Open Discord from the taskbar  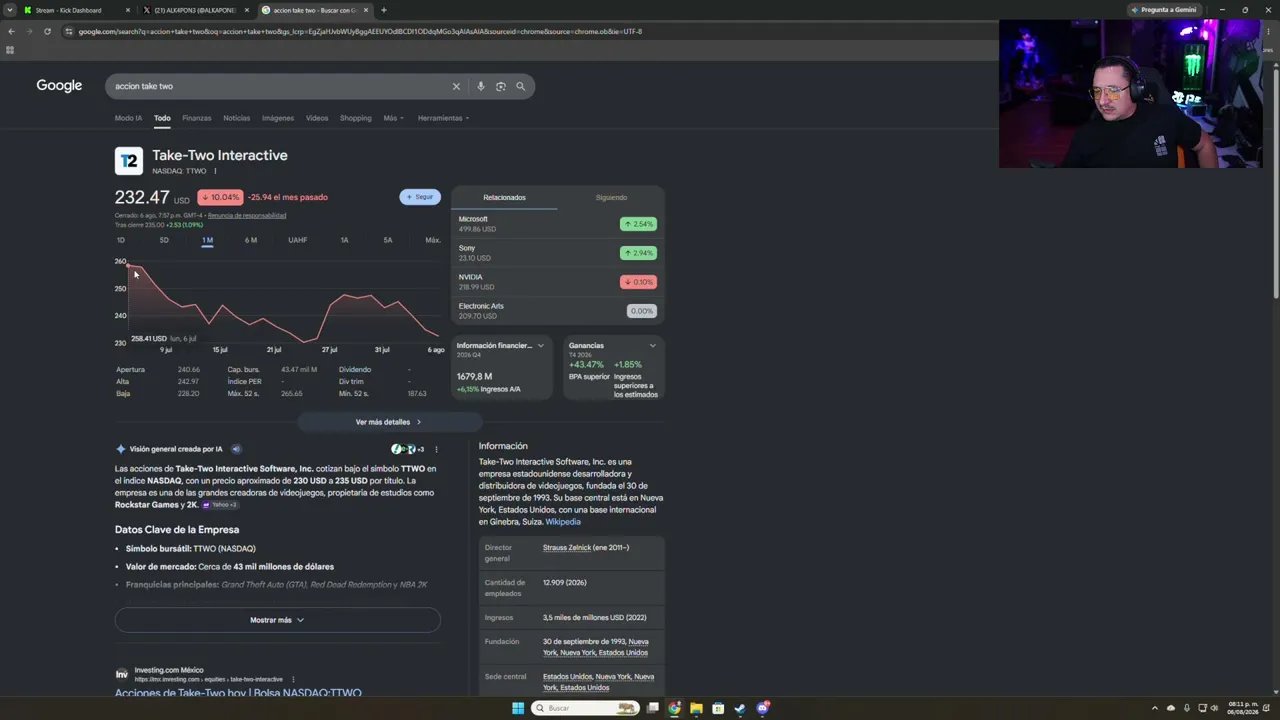click(762, 708)
